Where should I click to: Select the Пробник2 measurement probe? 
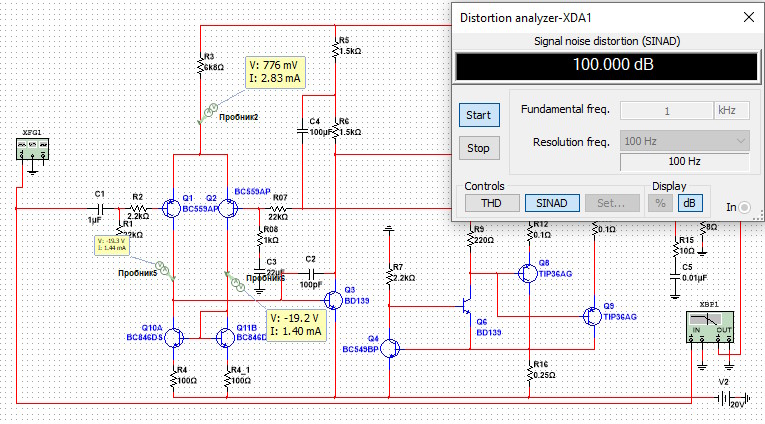(211, 112)
